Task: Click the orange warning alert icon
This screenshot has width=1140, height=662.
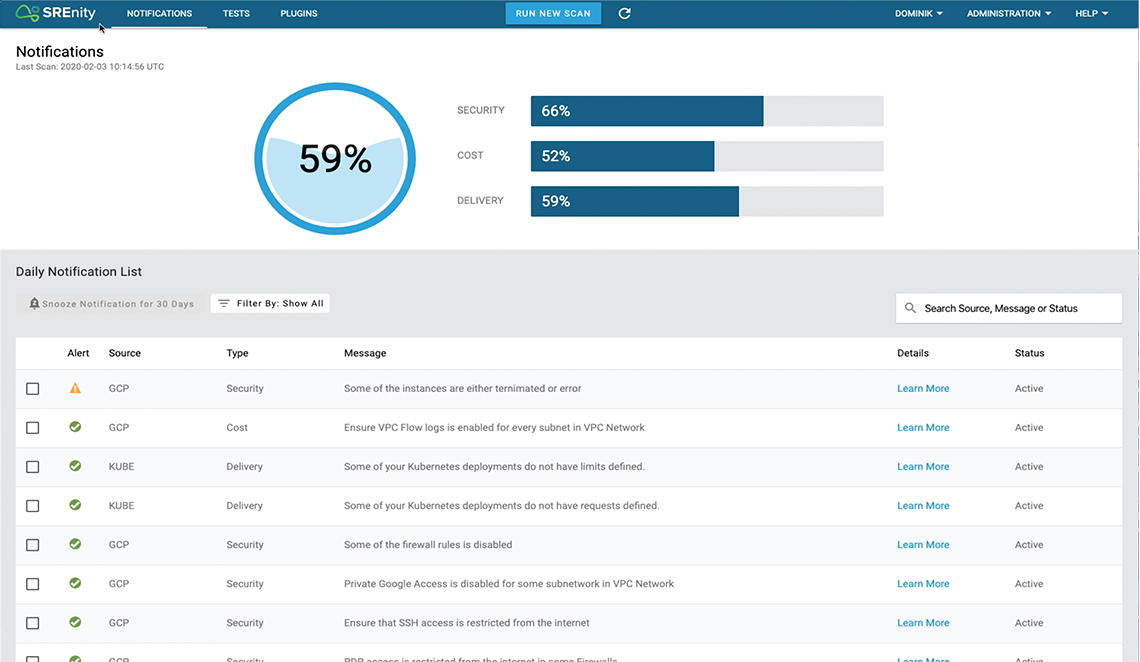Action: tap(75, 388)
